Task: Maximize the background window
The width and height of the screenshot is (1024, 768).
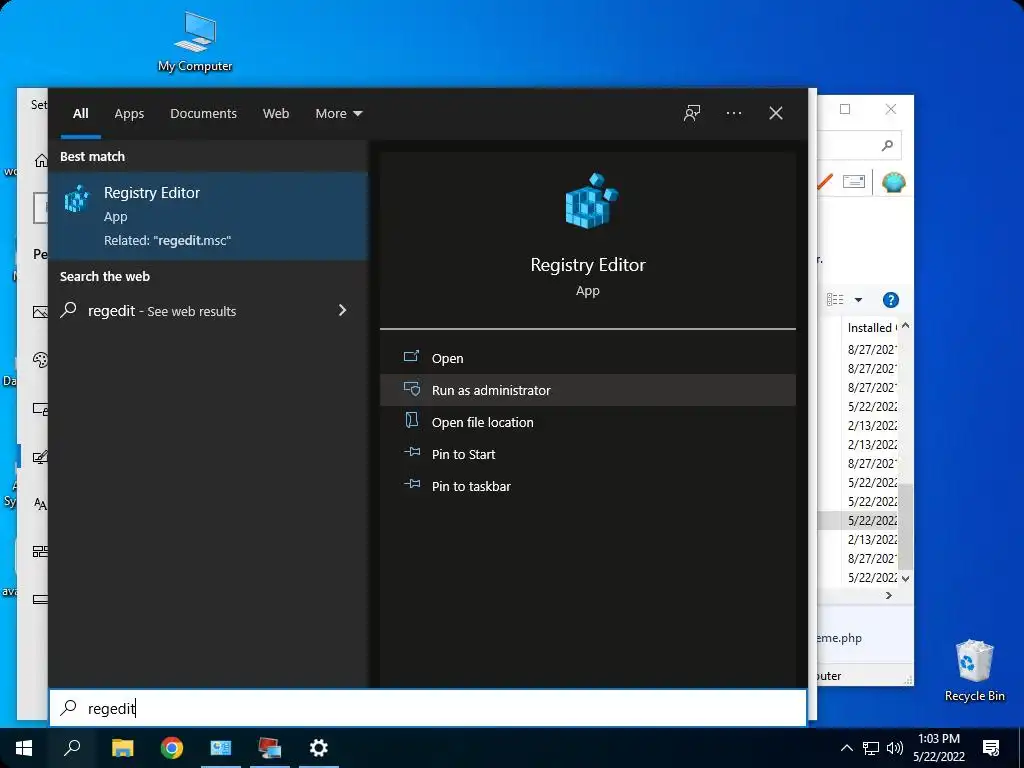Action: click(845, 109)
